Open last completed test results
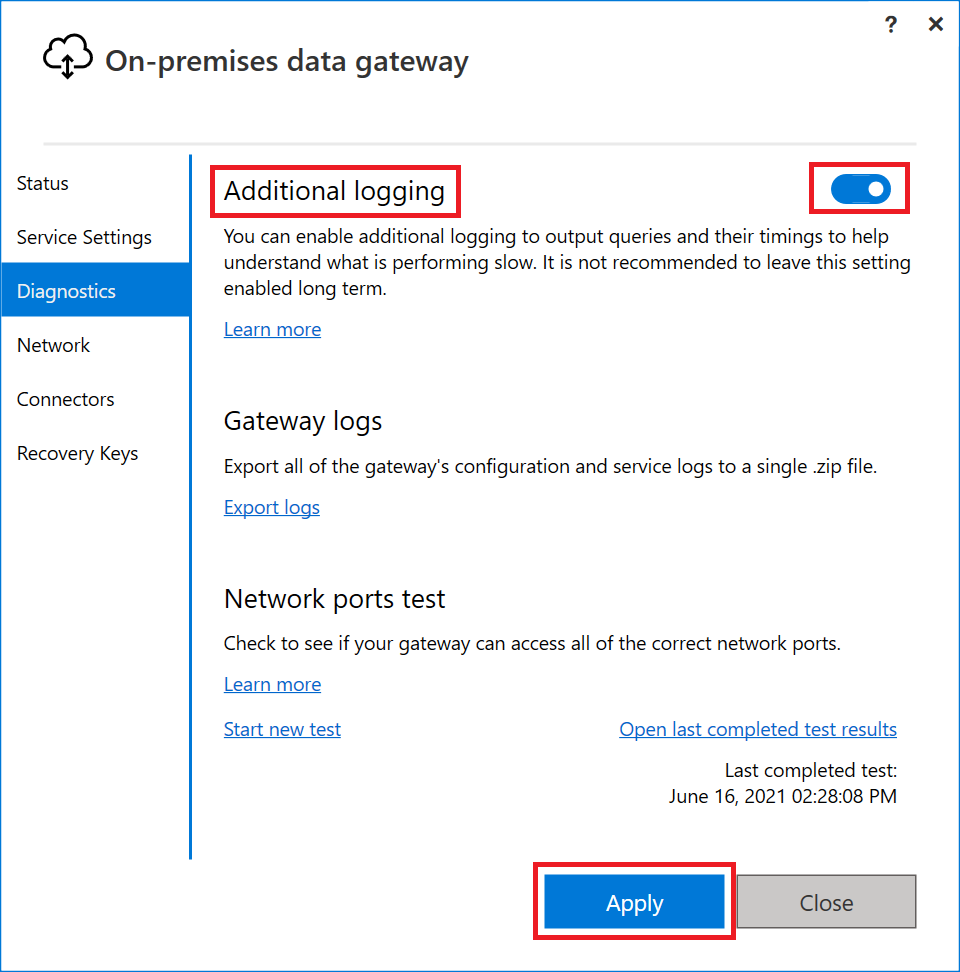This screenshot has width=960, height=972. (x=757, y=729)
